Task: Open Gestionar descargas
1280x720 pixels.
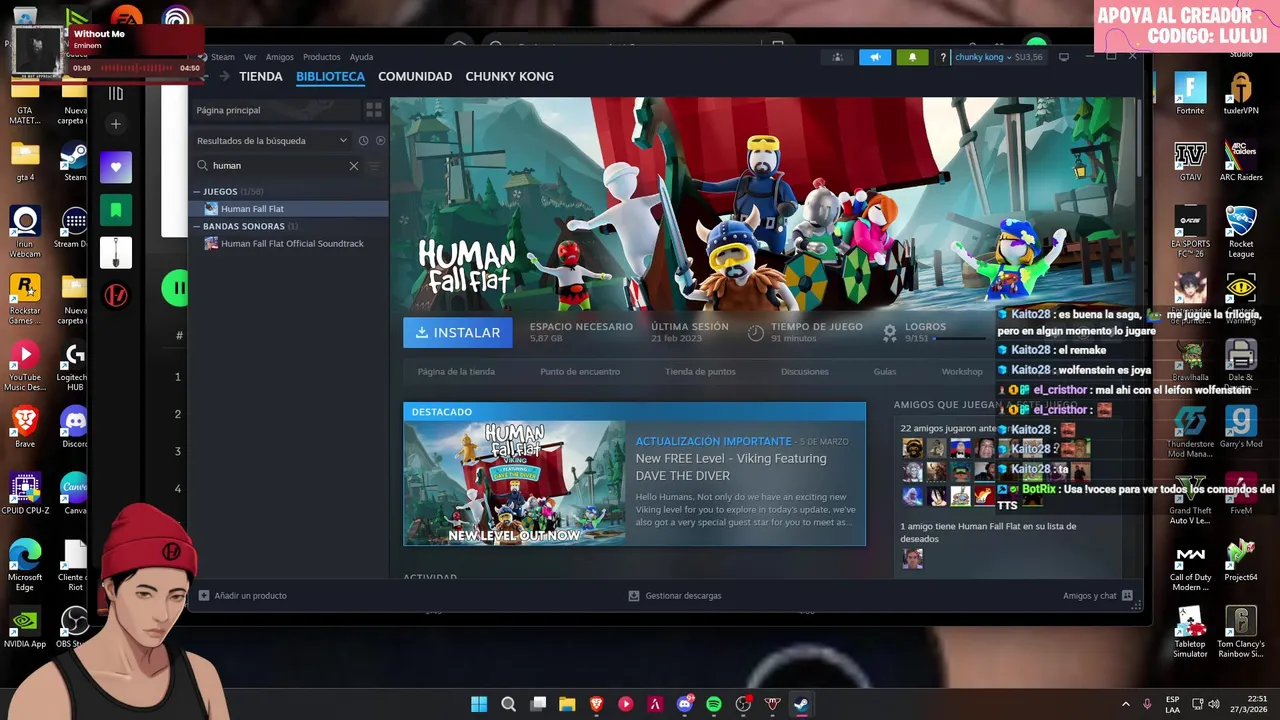Action: [675, 596]
